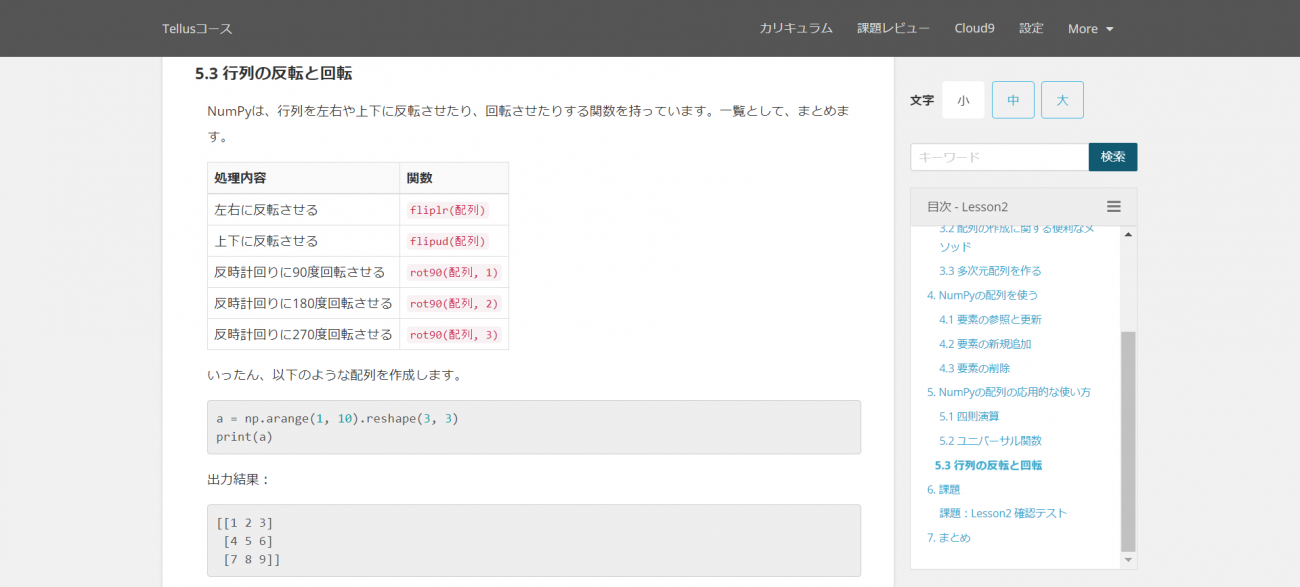This screenshot has width=1300, height=587.
Task: Jump to 5.2 ユニバーサル関数 section
Action: 990,441
